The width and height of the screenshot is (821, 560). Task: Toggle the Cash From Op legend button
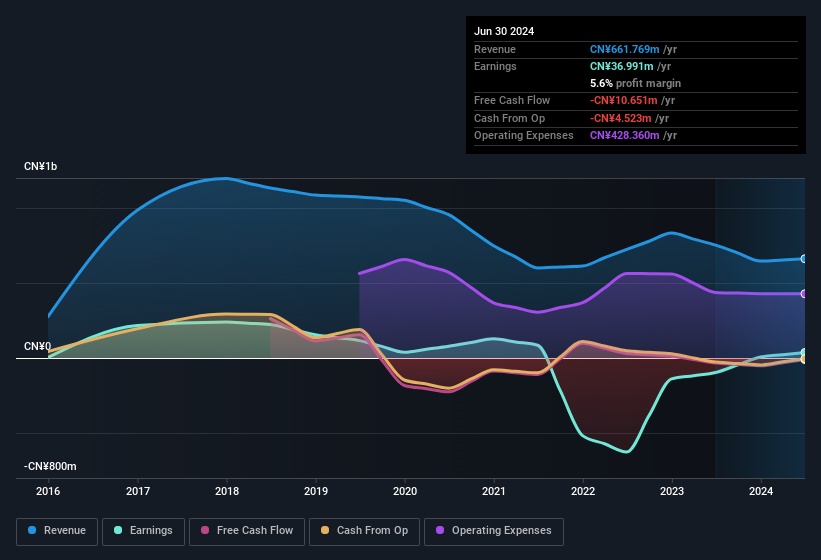pos(364,531)
